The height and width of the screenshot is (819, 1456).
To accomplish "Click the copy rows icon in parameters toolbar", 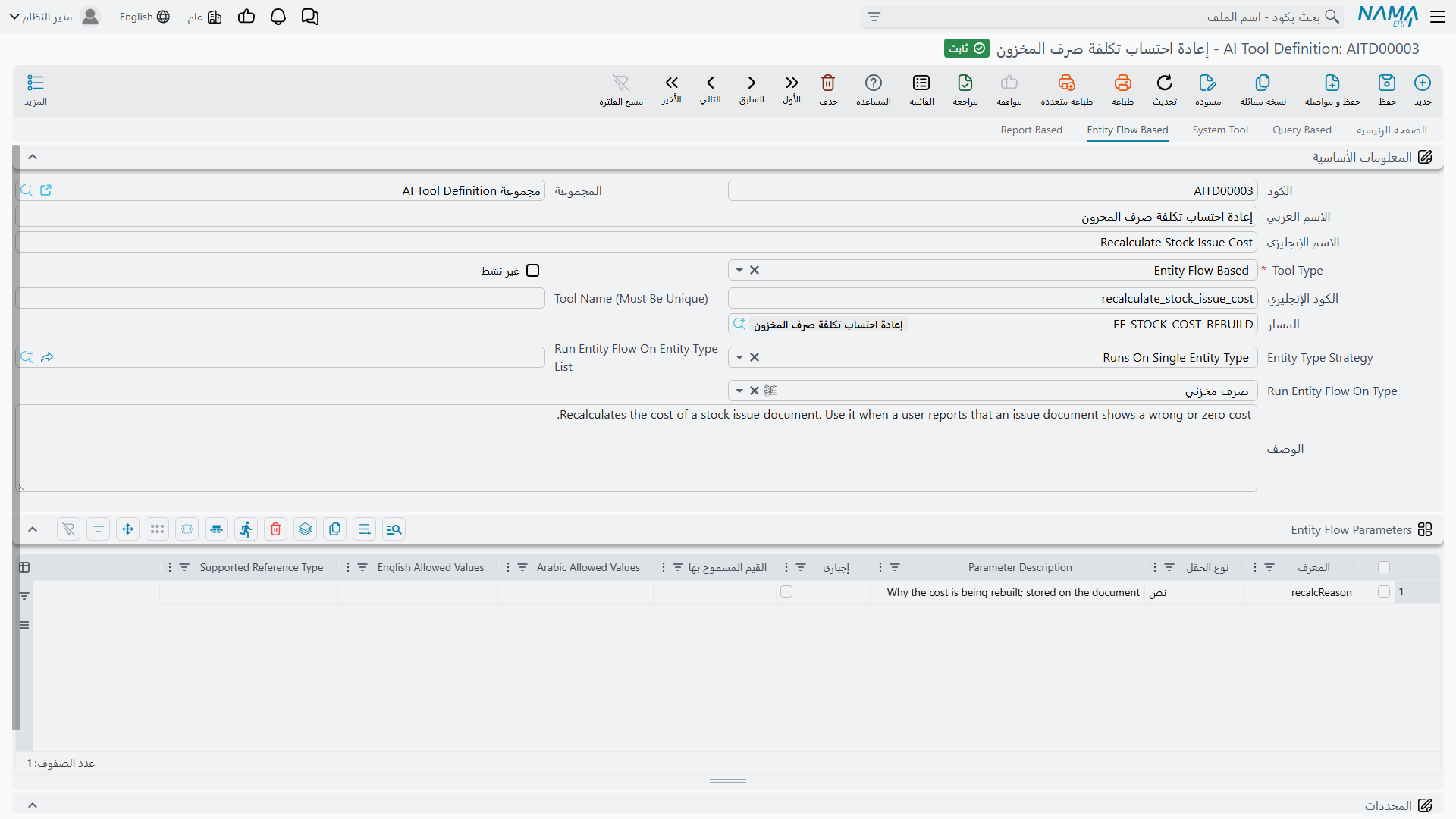I will point(335,529).
